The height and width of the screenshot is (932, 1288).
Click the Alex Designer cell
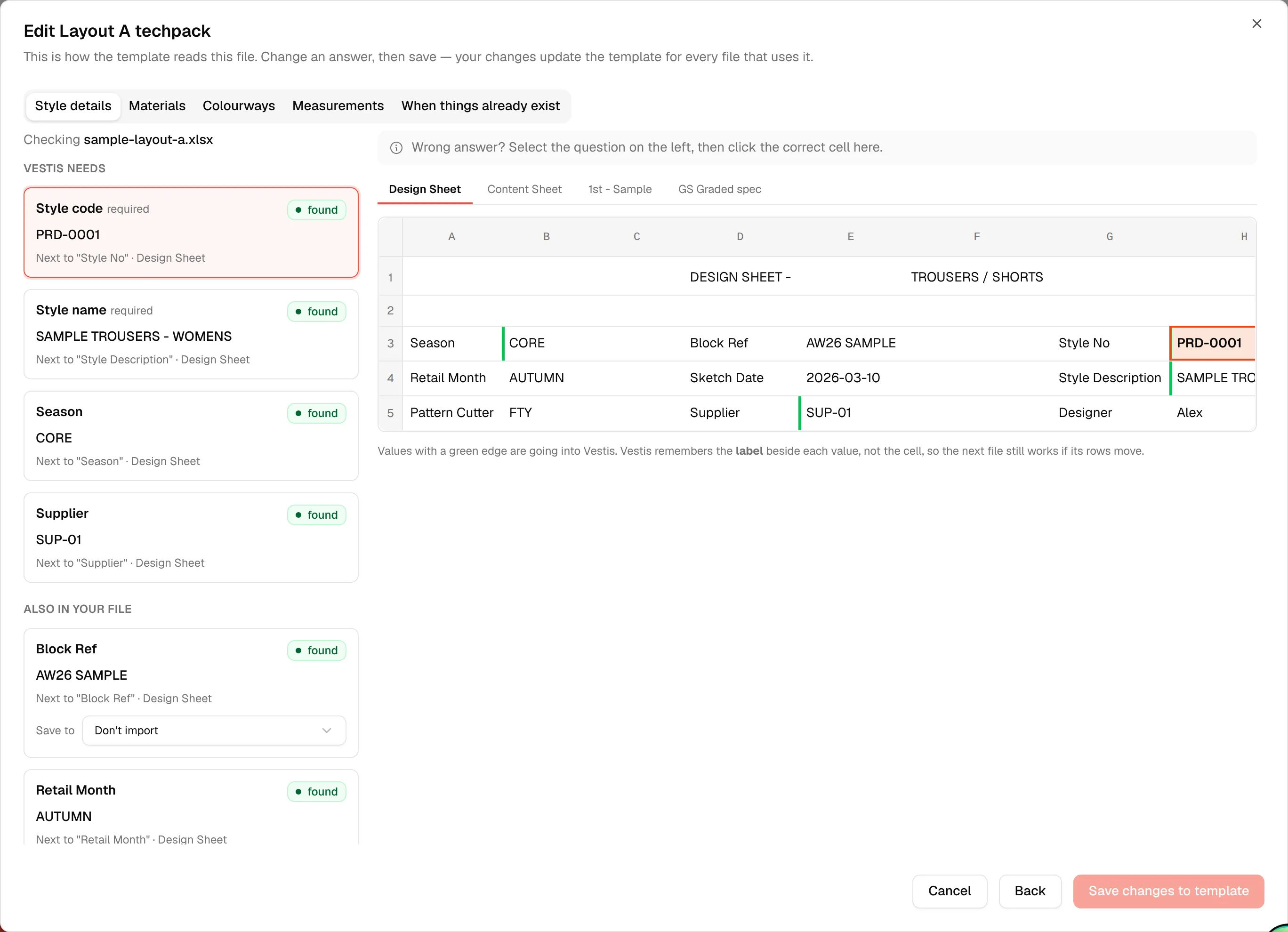(1213, 413)
